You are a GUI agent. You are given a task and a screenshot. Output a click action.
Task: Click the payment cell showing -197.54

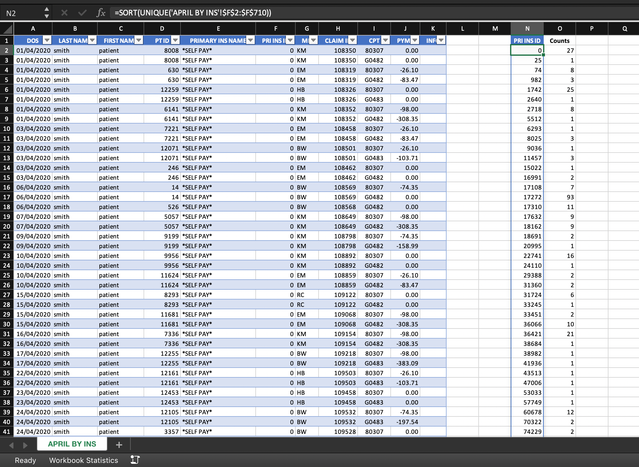(405, 422)
